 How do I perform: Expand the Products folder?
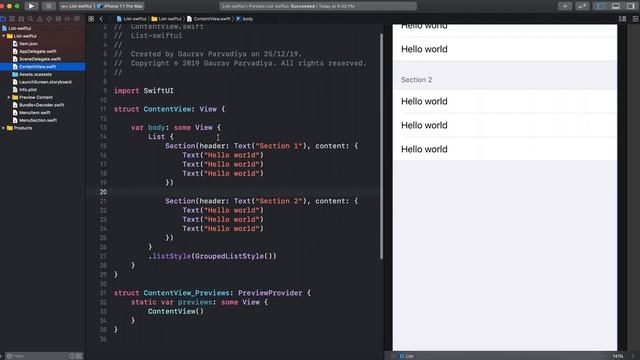(4, 128)
